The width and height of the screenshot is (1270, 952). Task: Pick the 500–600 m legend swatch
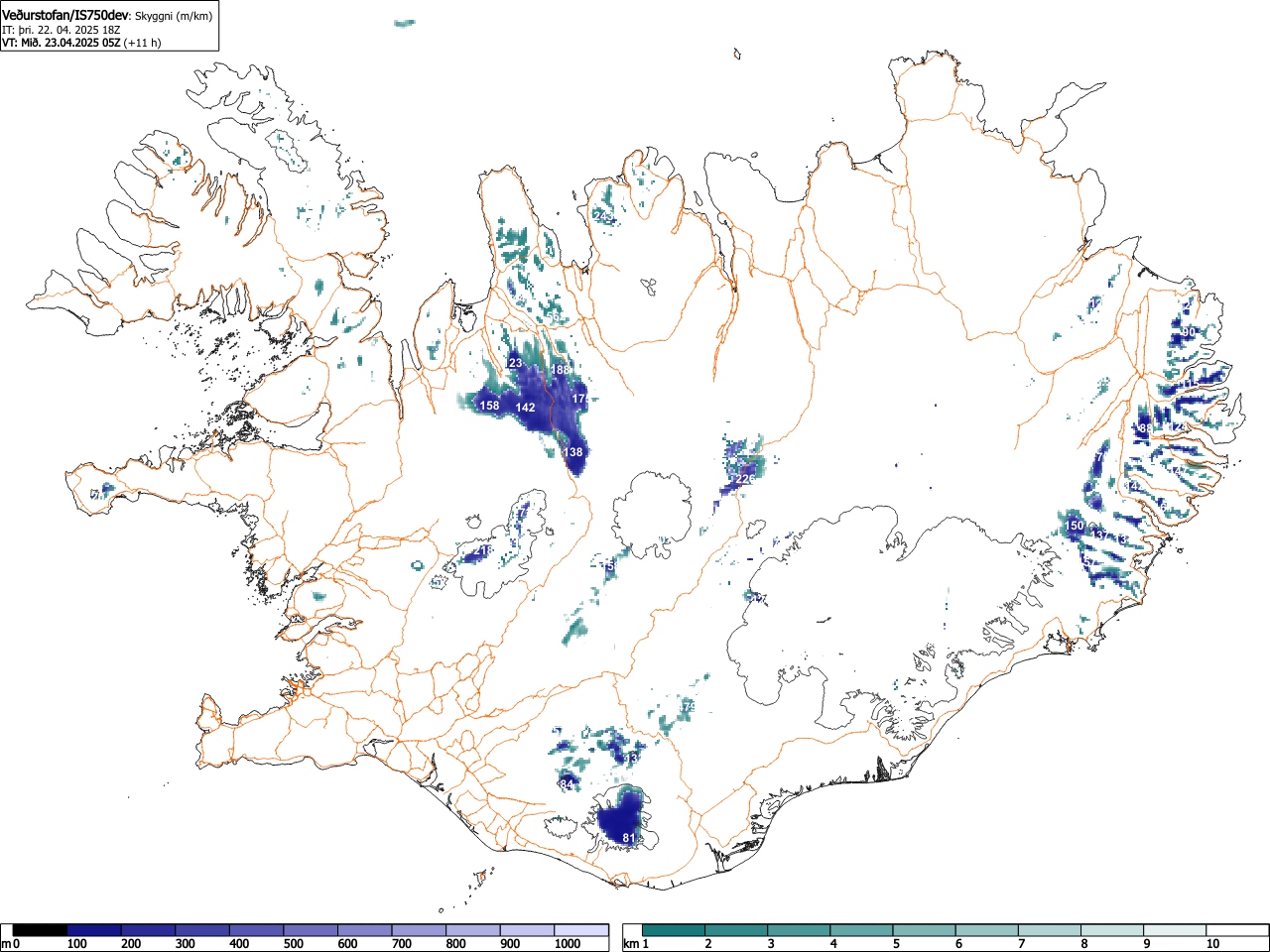pyautogui.click(x=311, y=930)
